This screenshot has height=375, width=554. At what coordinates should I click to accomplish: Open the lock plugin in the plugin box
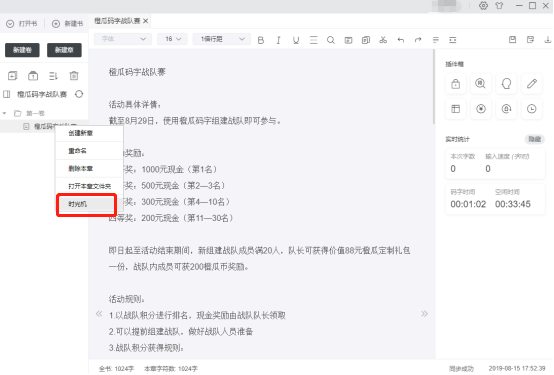(455, 84)
